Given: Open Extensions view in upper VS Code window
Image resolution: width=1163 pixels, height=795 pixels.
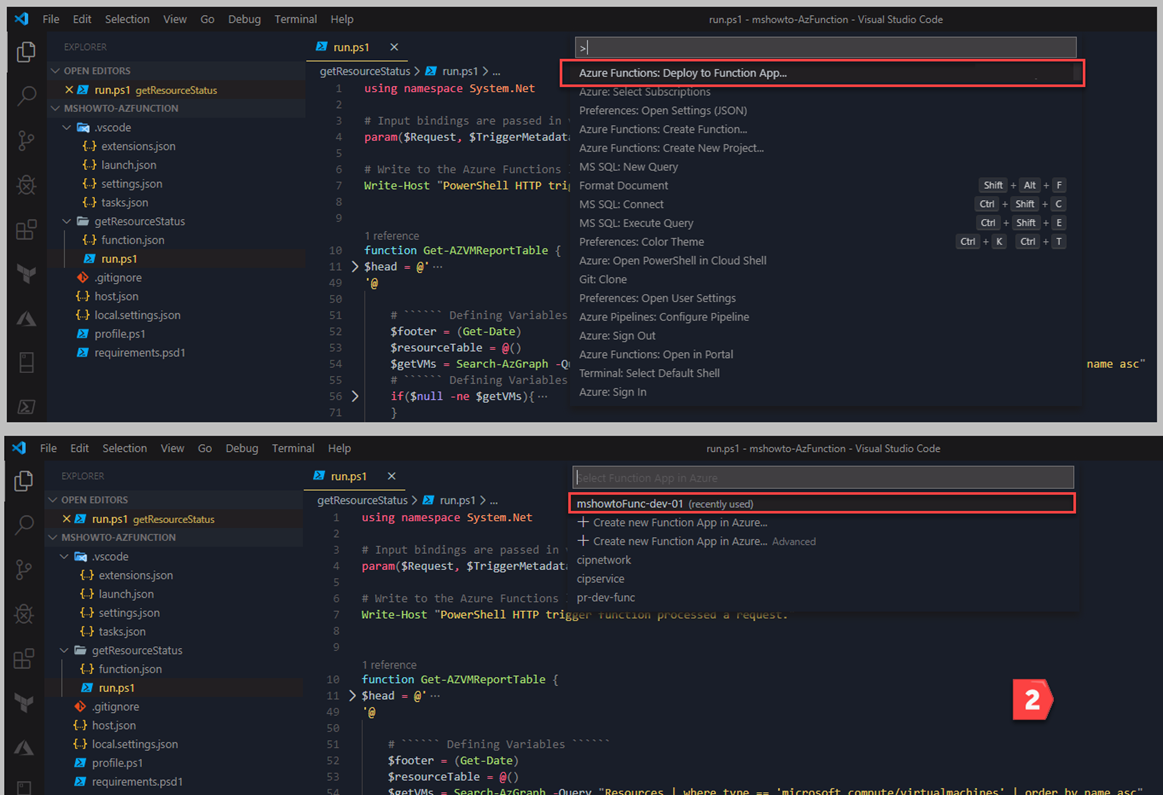Looking at the screenshot, I should pyautogui.click(x=27, y=229).
